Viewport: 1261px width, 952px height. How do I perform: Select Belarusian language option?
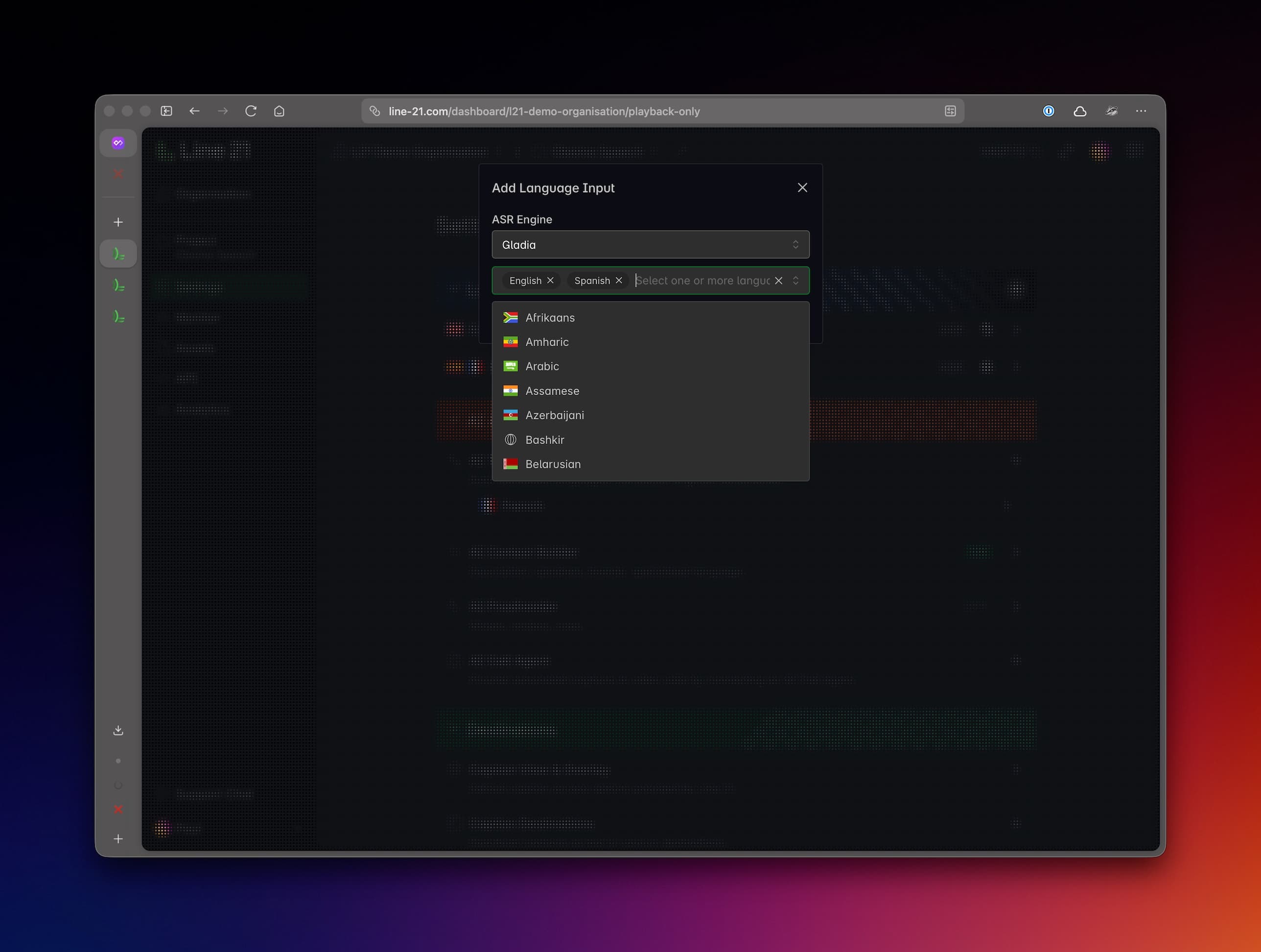click(x=552, y=464)
